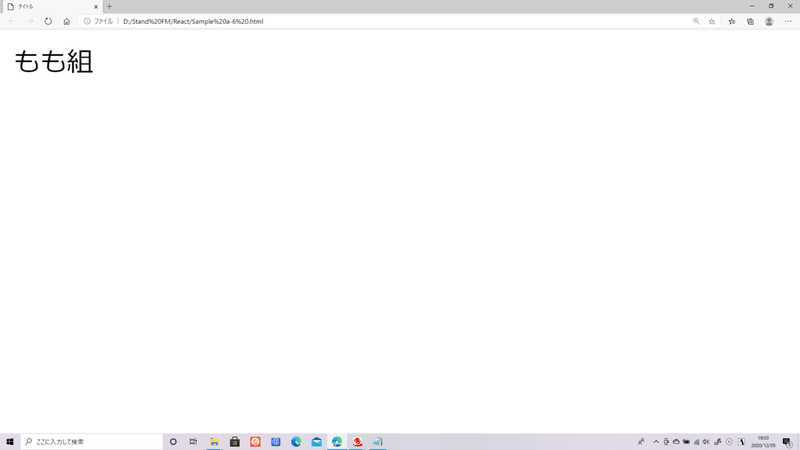The height and width of the screenshot is (450, 800).
Task: Switch to active Edge window on taskbar
Action: point(337,442)
